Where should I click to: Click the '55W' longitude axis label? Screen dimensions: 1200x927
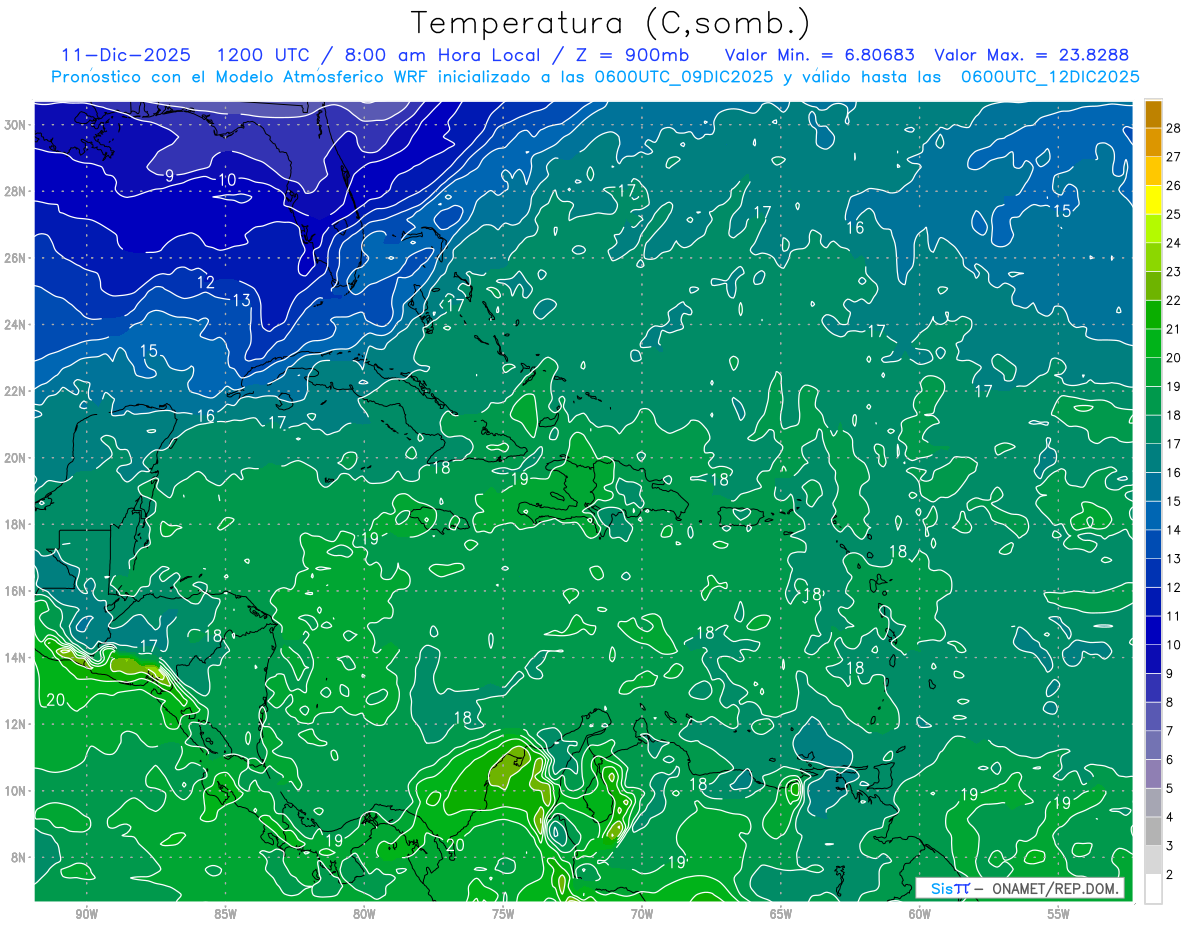point(1059,914)
